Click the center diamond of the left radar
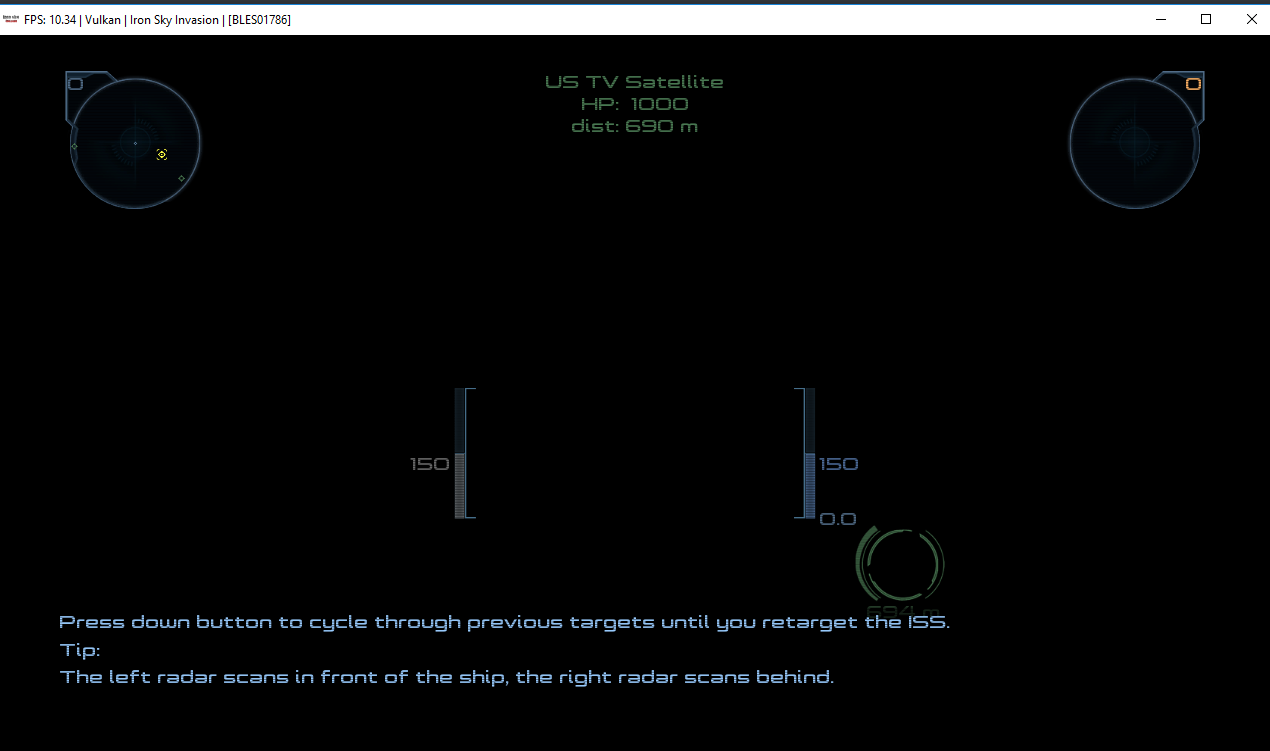The image size is (1270, 751). 135,143
